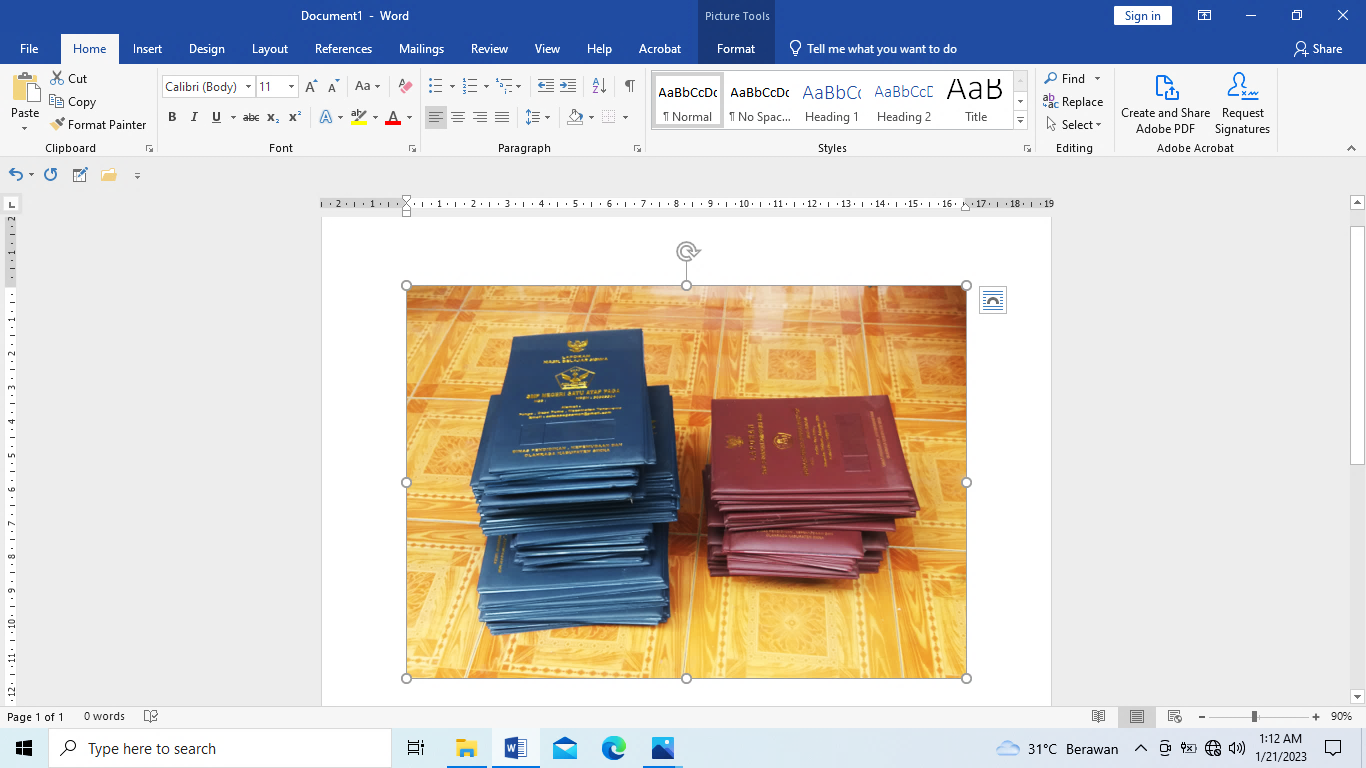This screenshot has width=1366, height=768.
Task: Click the Sort icon in Paragraph group
Action: [599, 86]
